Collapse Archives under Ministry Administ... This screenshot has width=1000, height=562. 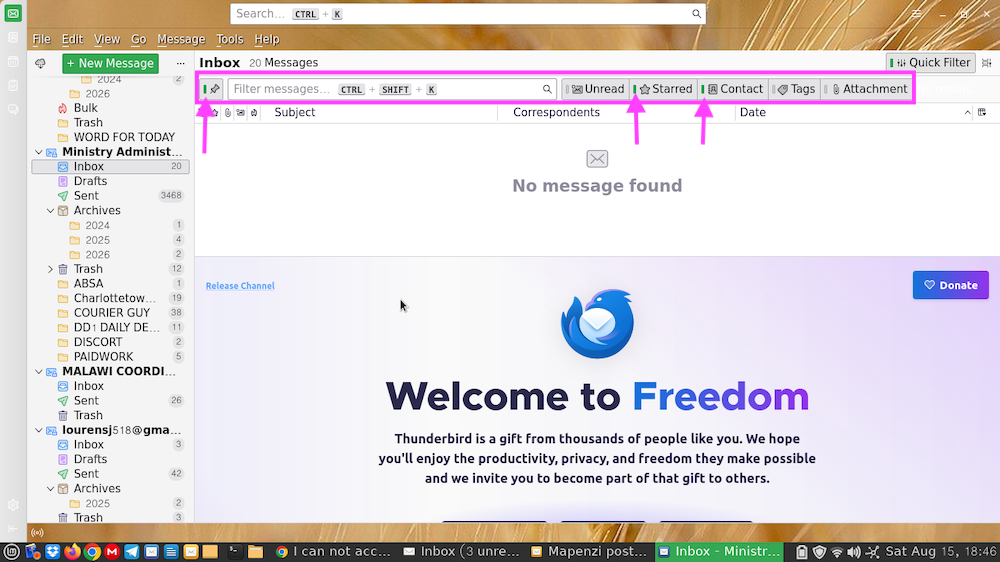point(50,211)
